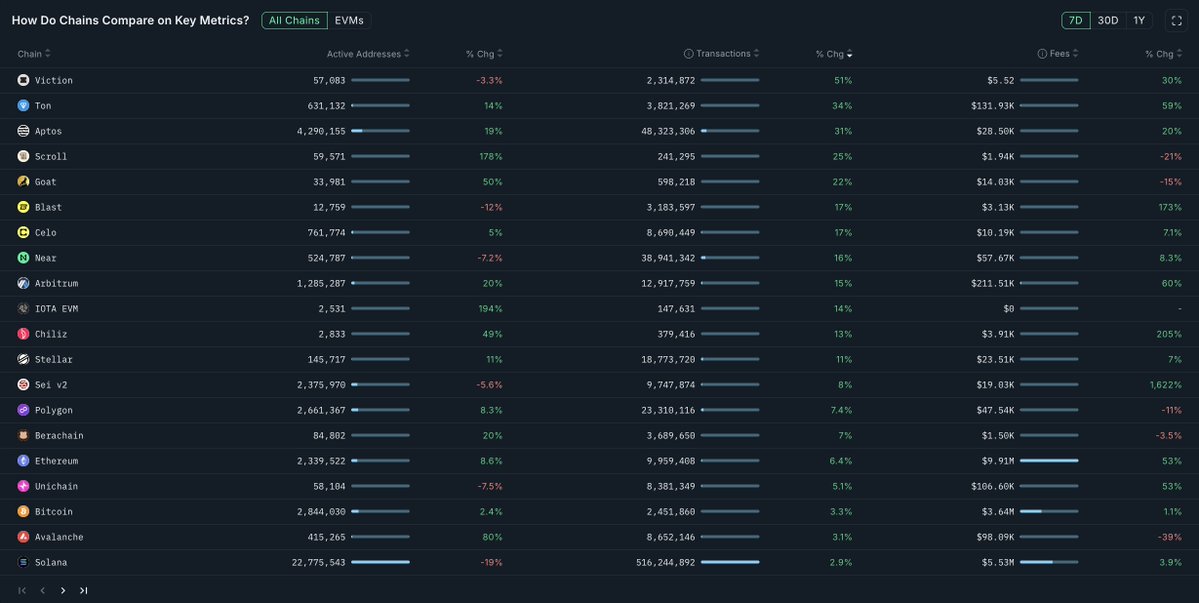The image size is (1199, 603).
Task: Jump to the first page arrow
Action: tap(22, 591)
